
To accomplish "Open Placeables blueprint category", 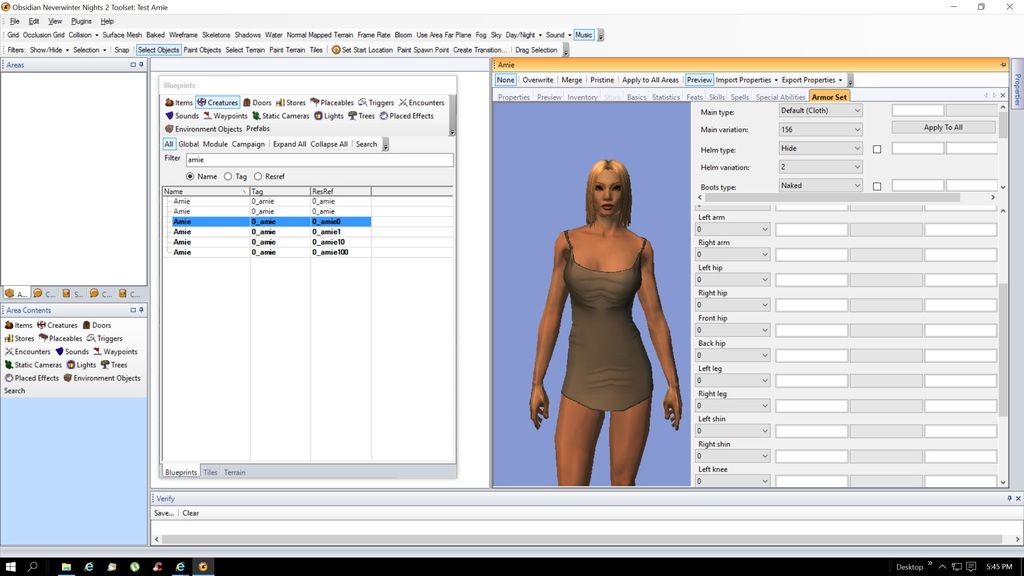I will 332,102.
